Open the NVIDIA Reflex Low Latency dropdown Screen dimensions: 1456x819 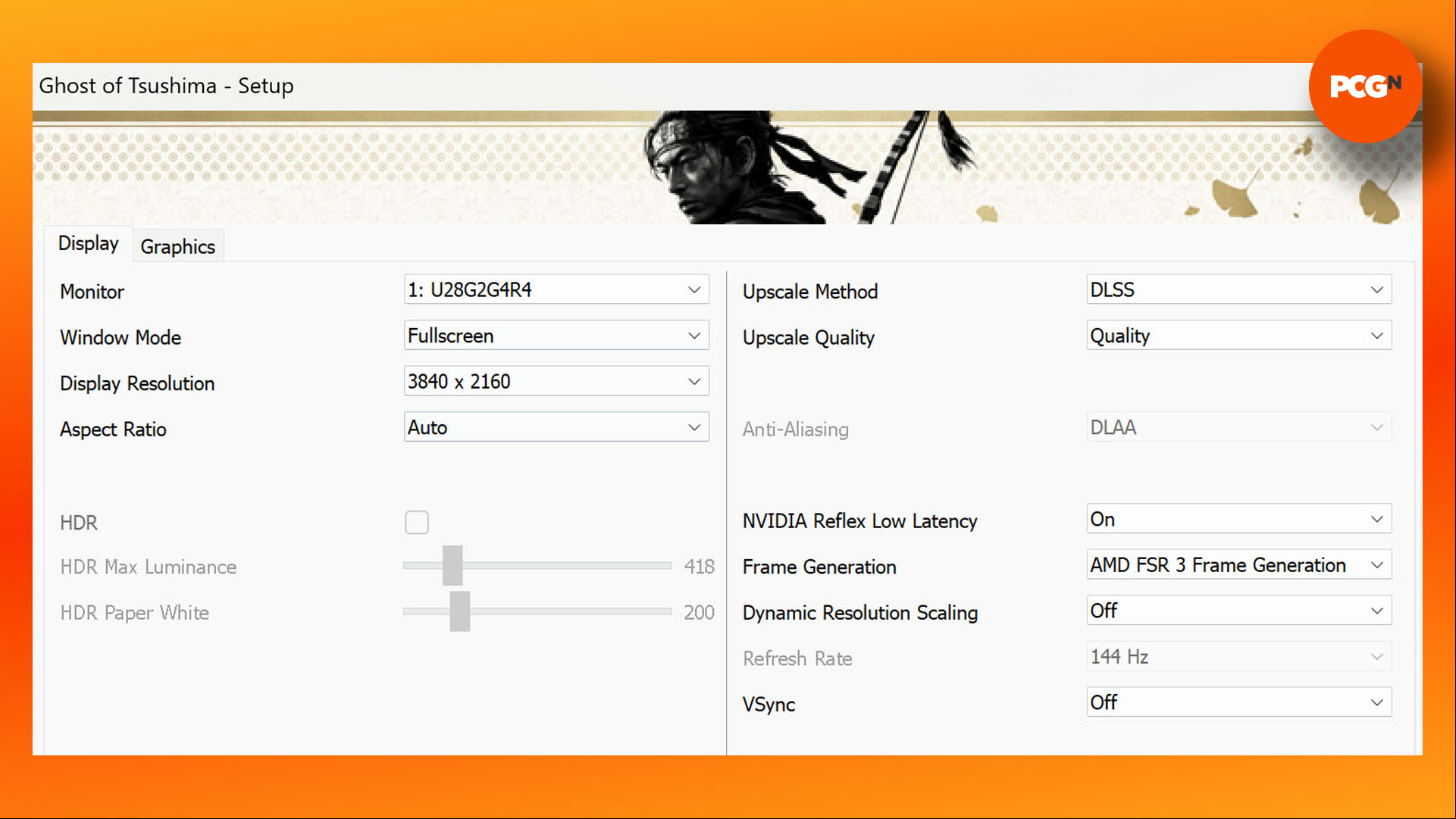coord(1238,519)
